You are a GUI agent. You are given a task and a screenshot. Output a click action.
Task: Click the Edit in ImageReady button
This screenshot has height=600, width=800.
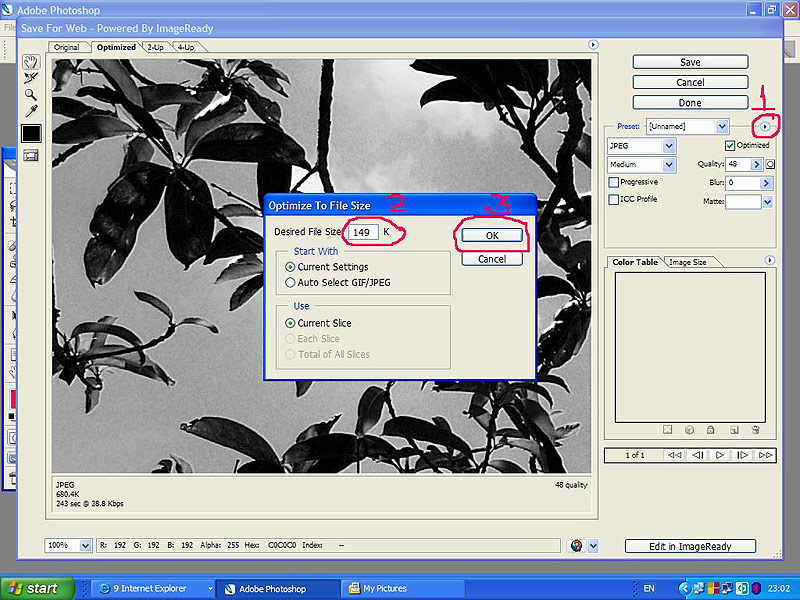(x=690, y=546)
